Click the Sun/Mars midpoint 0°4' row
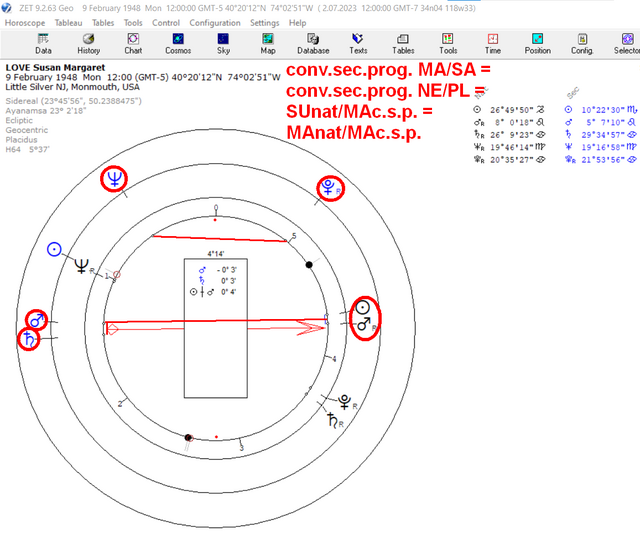The width and height of the screenshot is (640, 553). [x=213, y=292]
